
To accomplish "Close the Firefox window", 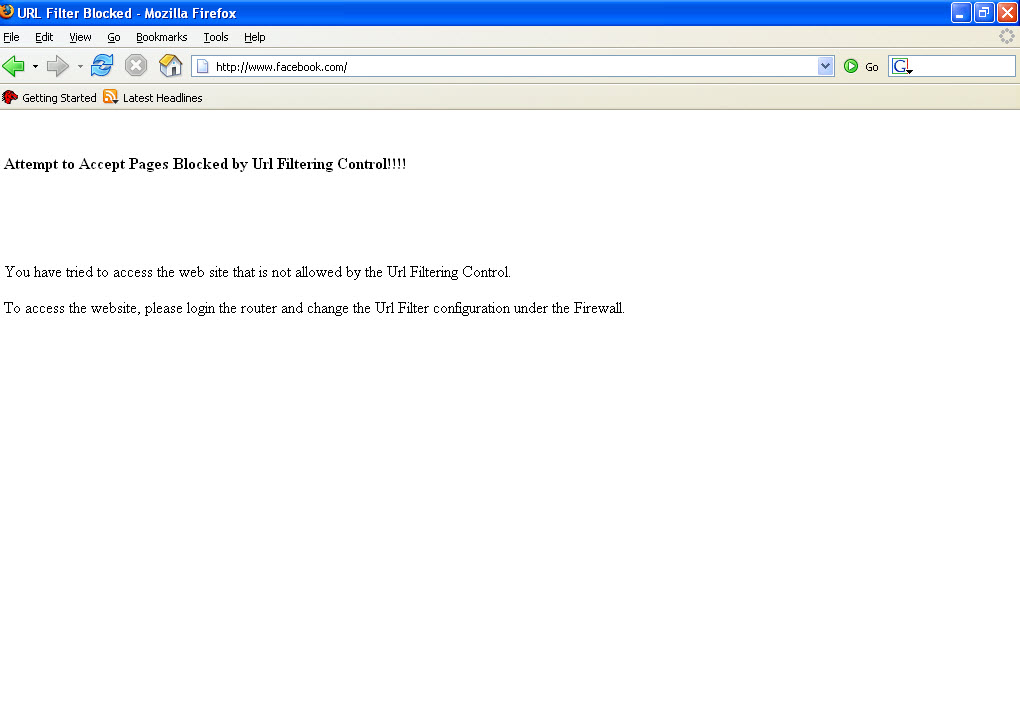I will click(x=1007, y=12).
